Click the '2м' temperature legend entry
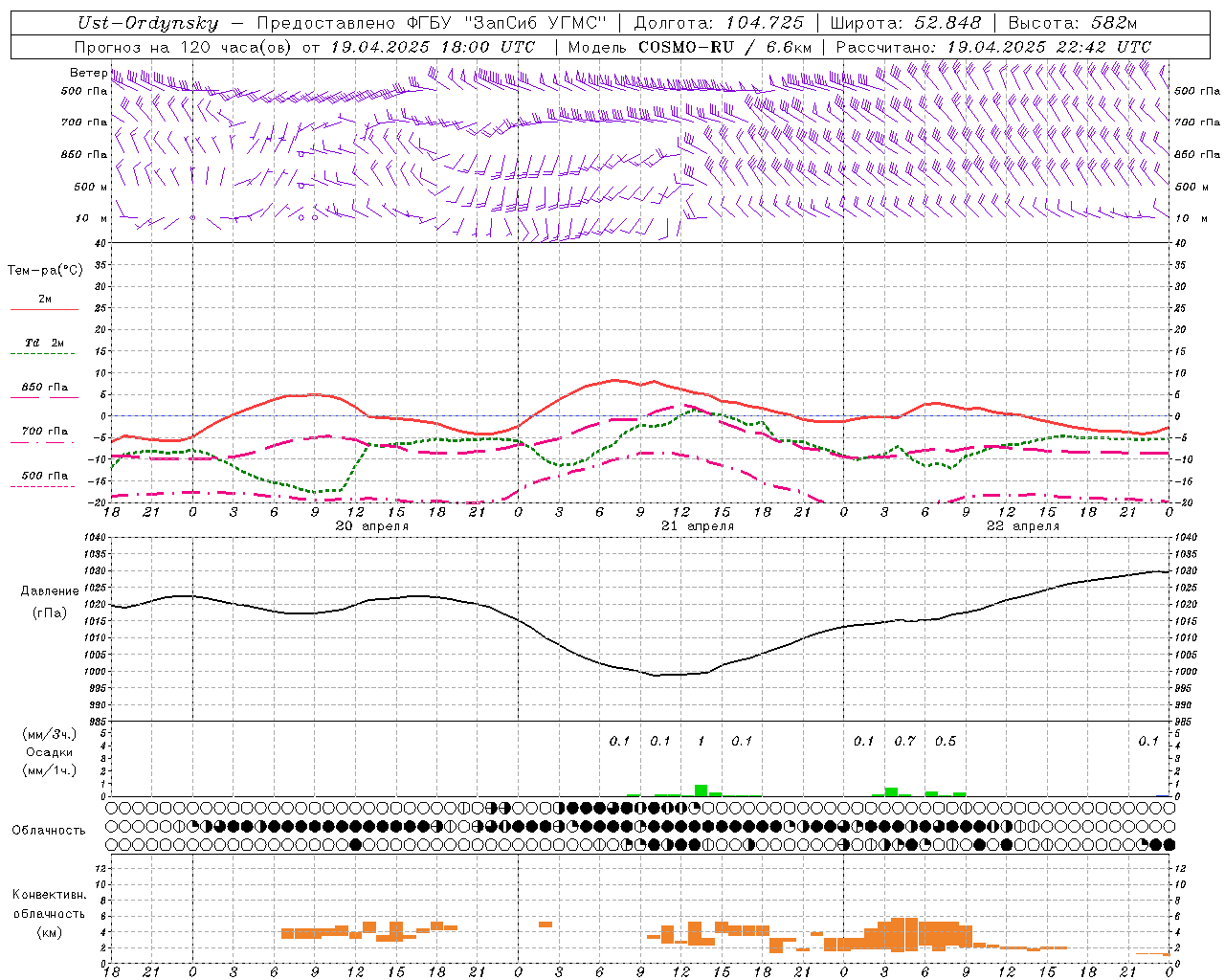Viewport: 1225px width, 980px height. click(x=45, y=300)
